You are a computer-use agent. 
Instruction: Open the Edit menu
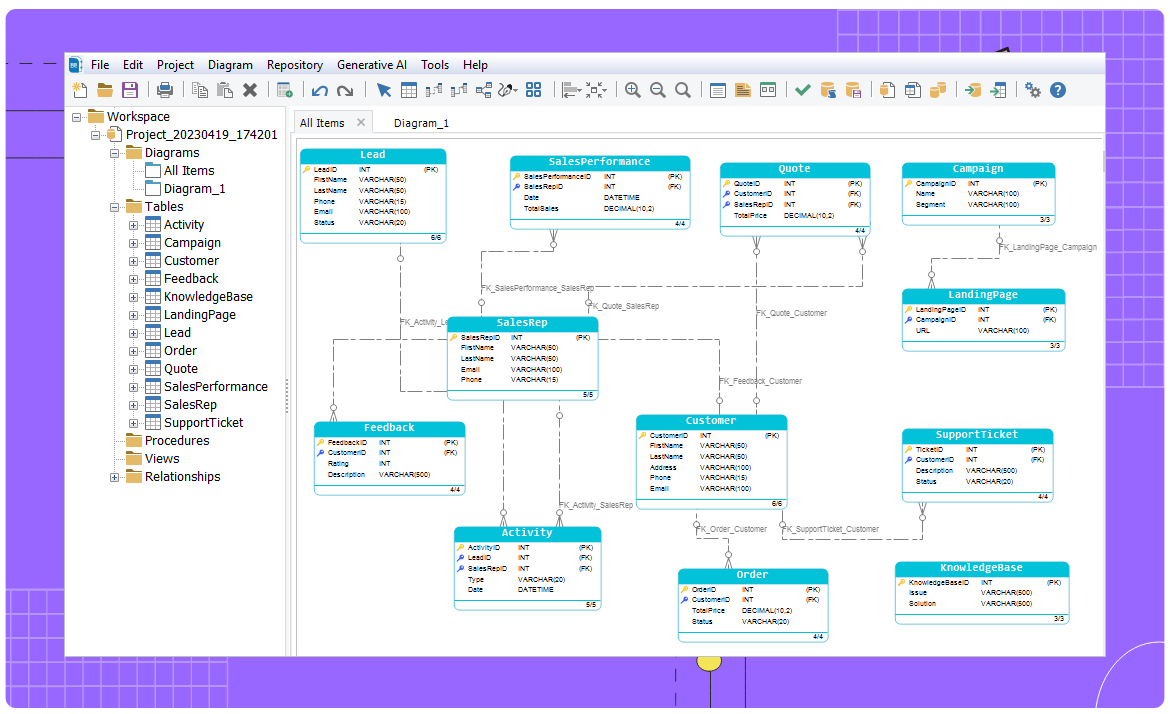(133, 65)
